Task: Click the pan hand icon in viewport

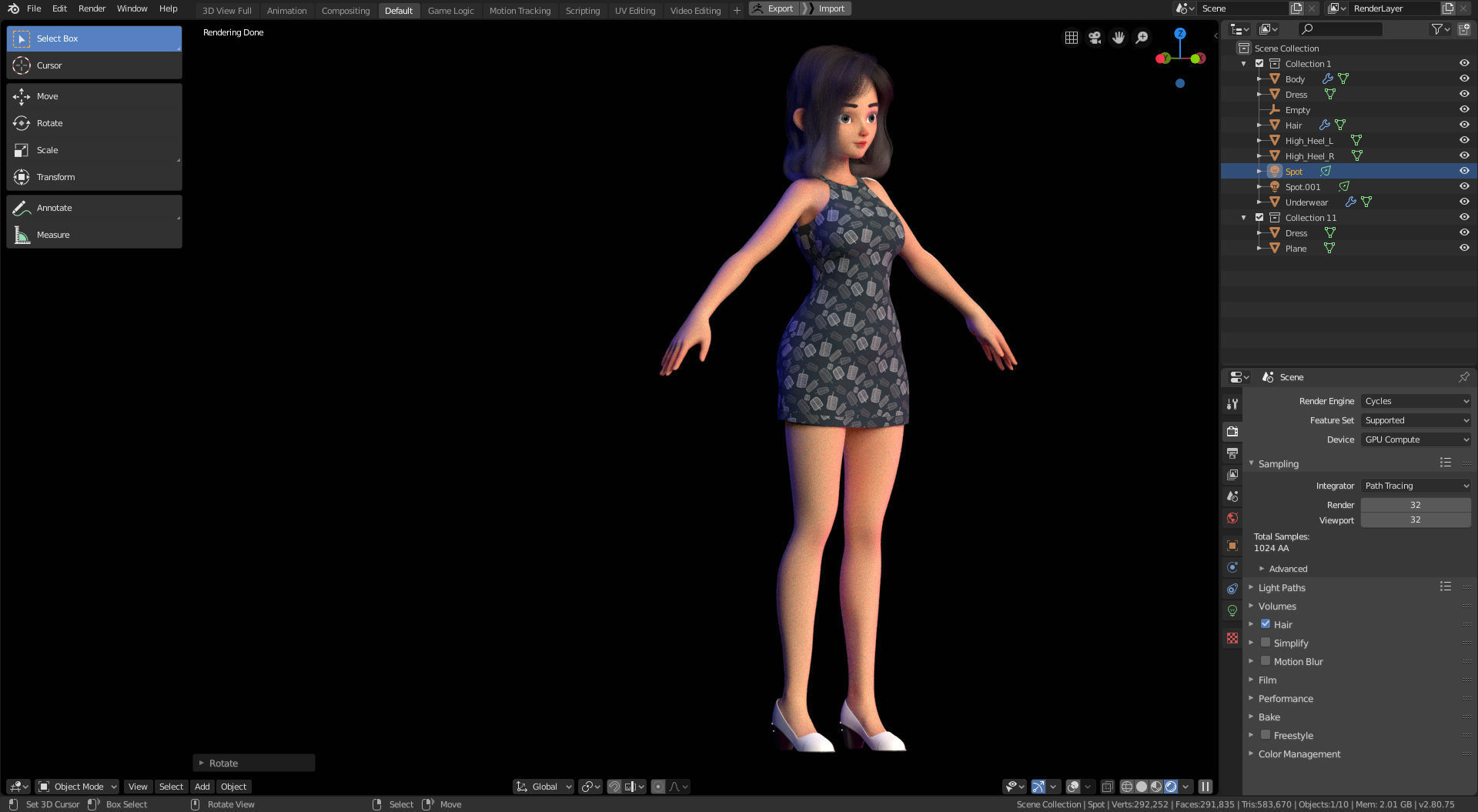Action: click(x=1119, y=38)
